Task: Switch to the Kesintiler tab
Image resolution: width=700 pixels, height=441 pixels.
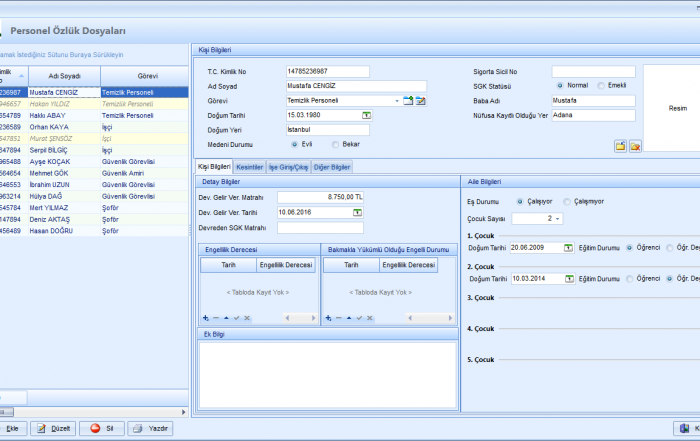Action: coord(249,167)
